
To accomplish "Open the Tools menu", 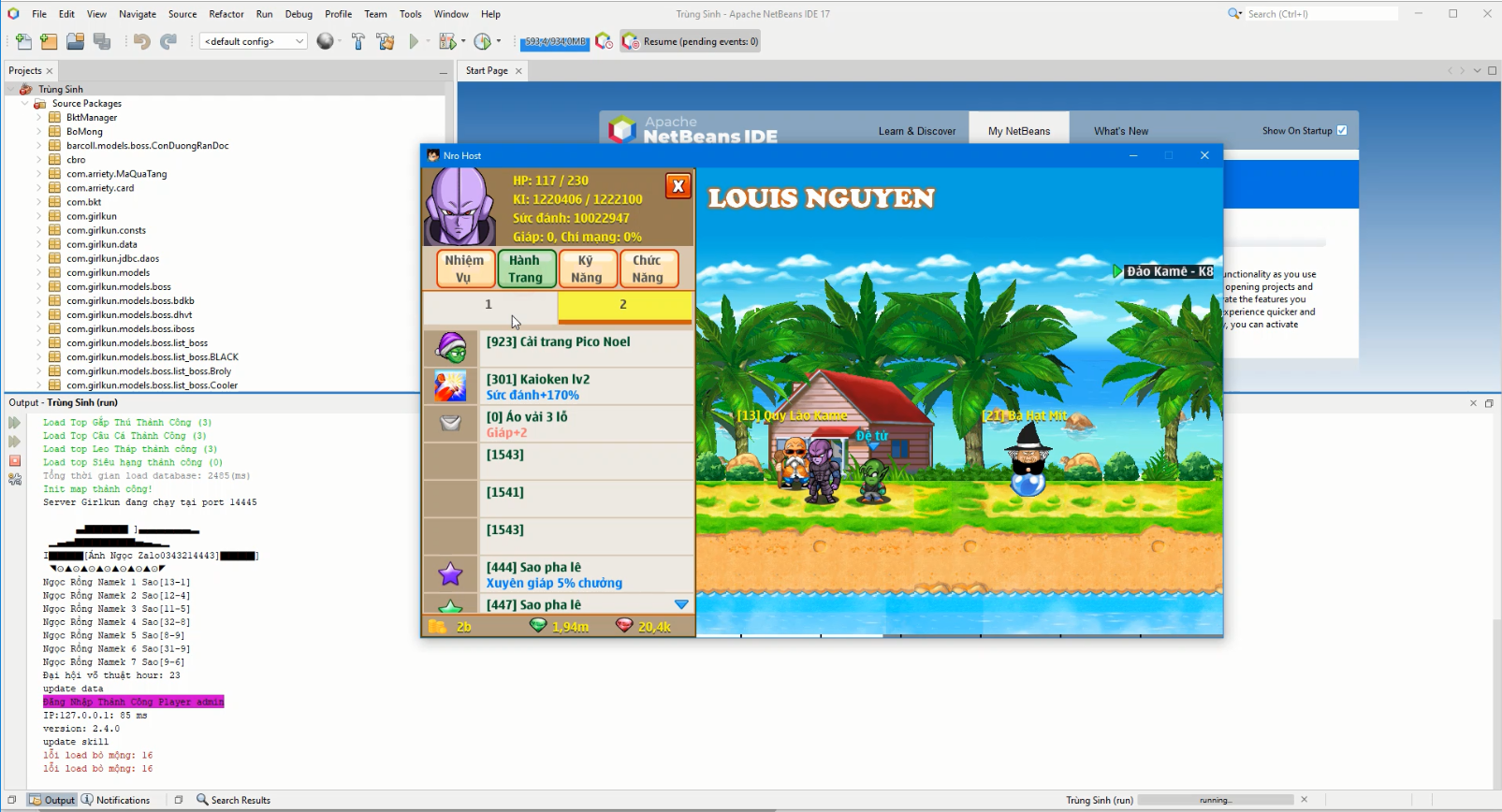I will [x=410, y=14].
